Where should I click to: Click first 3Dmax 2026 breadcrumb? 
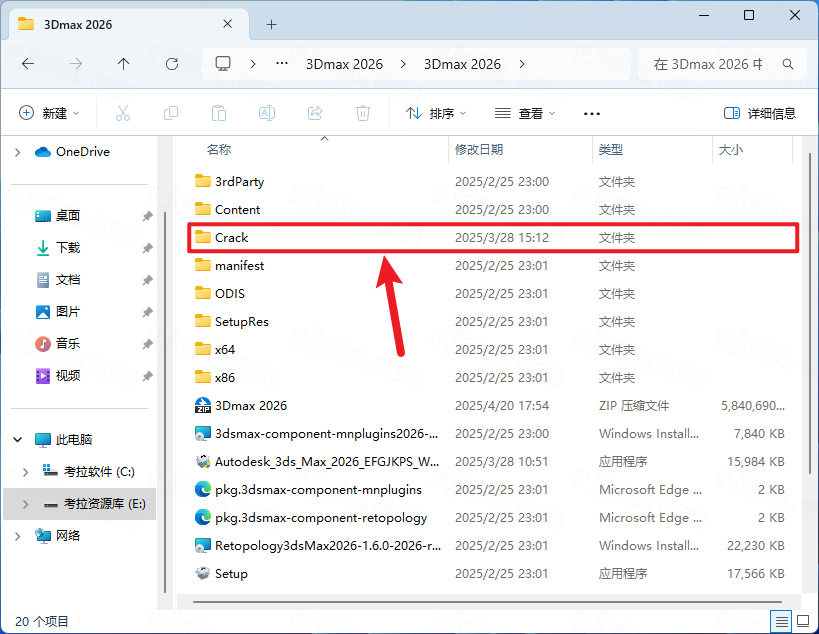pos(344,64)
